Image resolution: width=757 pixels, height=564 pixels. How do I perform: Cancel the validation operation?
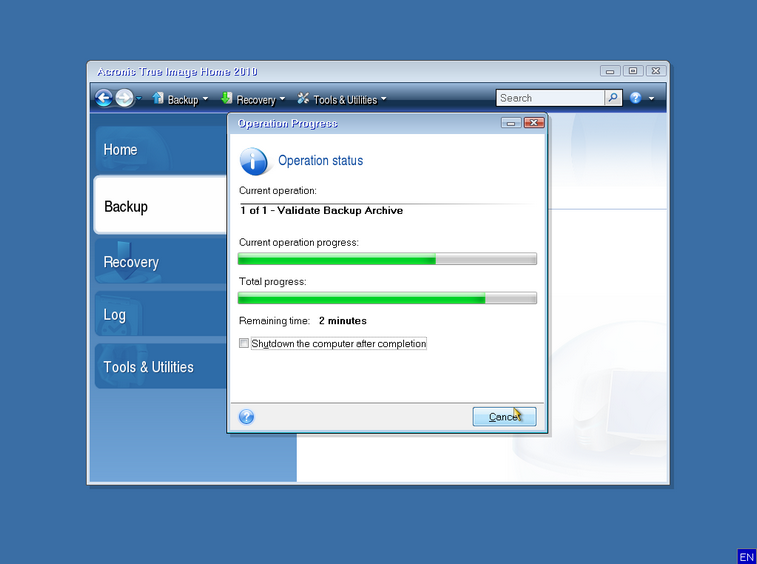tap(504, 417)
